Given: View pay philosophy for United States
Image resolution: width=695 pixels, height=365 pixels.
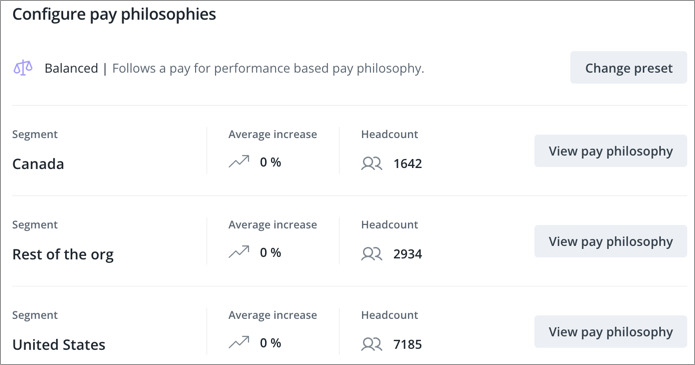Looking at the screenshot, I should [610, 332].
